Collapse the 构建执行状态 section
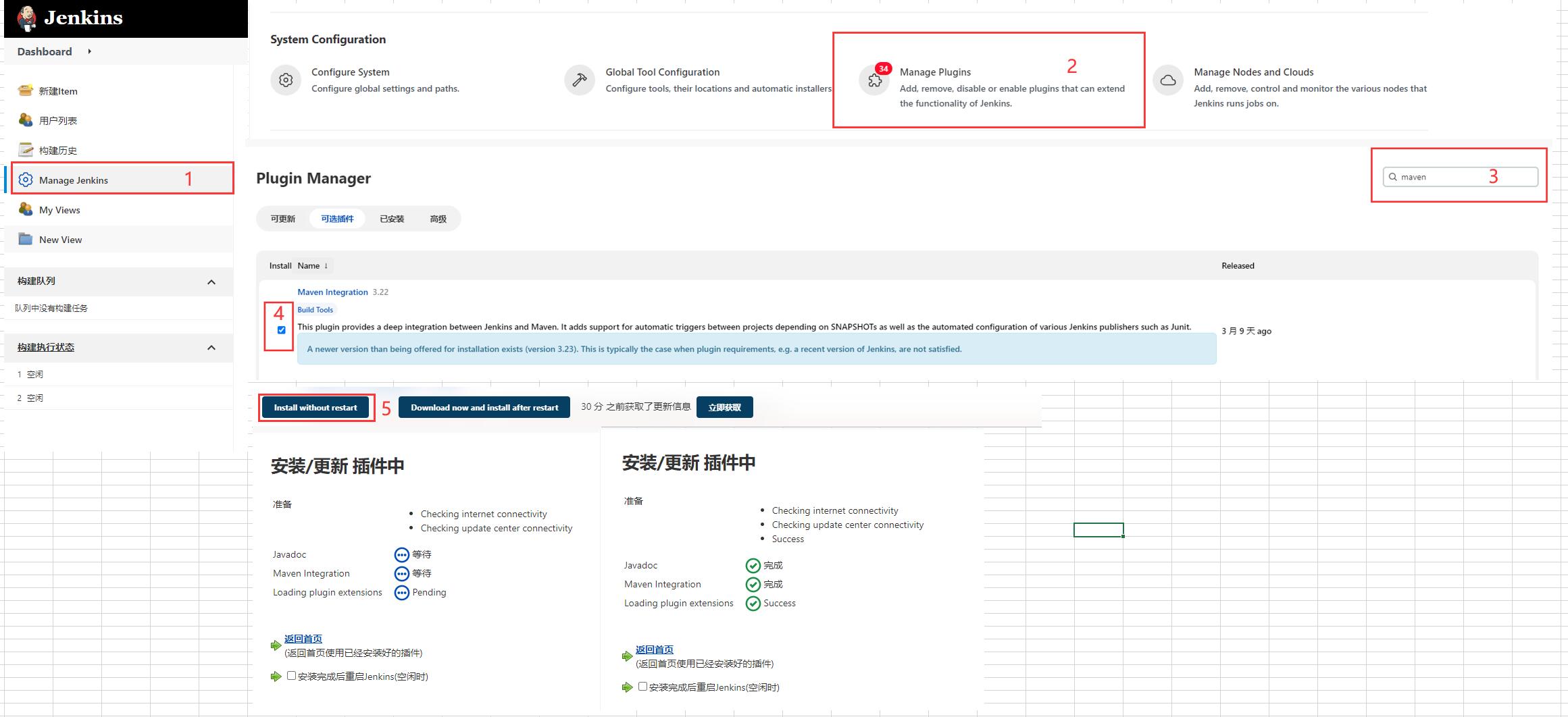1568x717 pixels. 211,348
